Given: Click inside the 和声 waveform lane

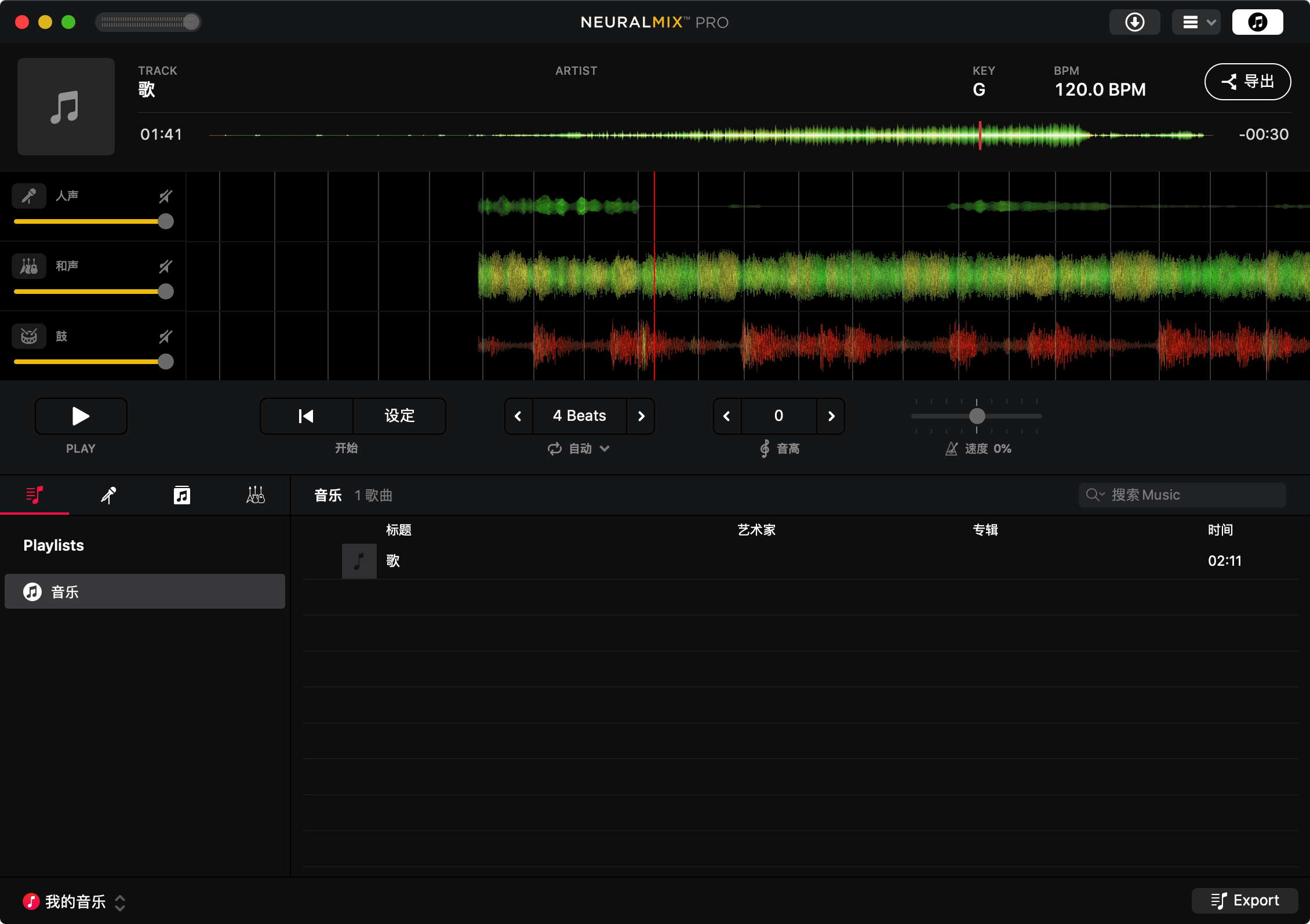Looking at the screenshot, I should click(x=748, y=277).
